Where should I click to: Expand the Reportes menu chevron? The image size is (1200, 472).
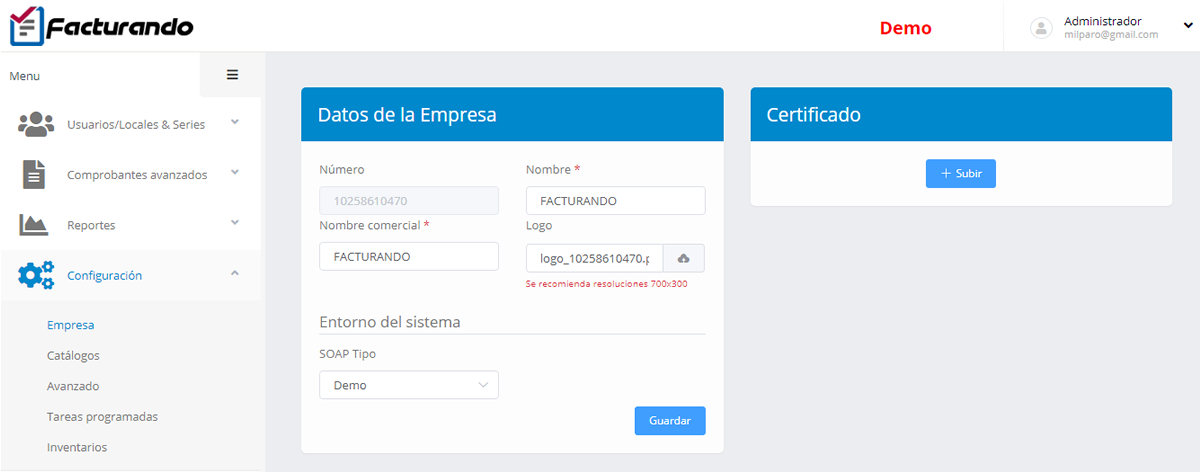click(x=235, y=222)
